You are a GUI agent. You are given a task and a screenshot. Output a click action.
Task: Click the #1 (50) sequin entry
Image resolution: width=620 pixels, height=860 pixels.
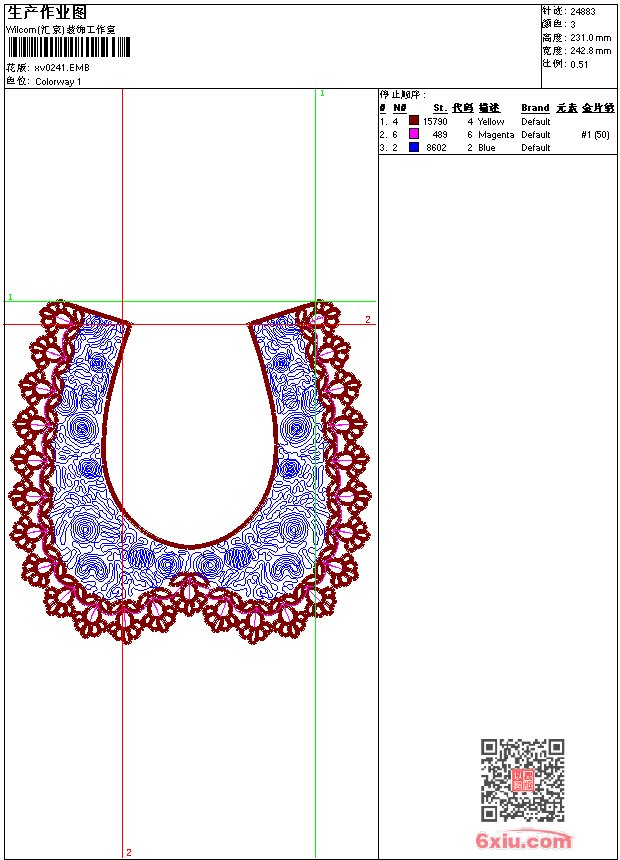[x=595, y=135]
